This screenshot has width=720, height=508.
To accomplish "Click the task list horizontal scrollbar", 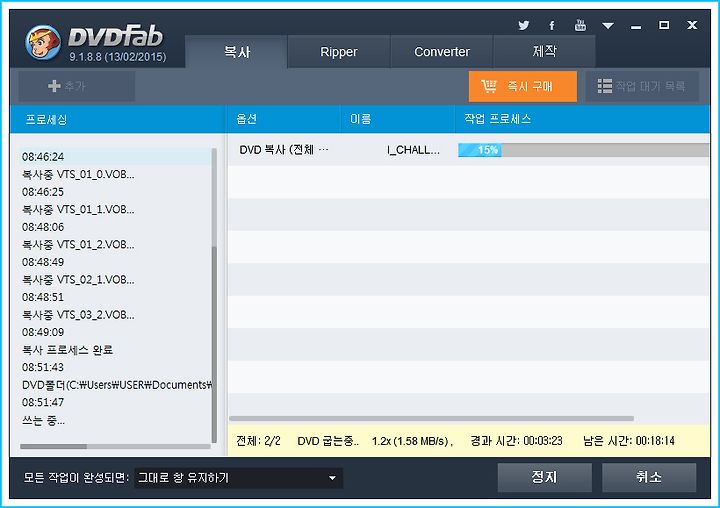I will [432, 418].
